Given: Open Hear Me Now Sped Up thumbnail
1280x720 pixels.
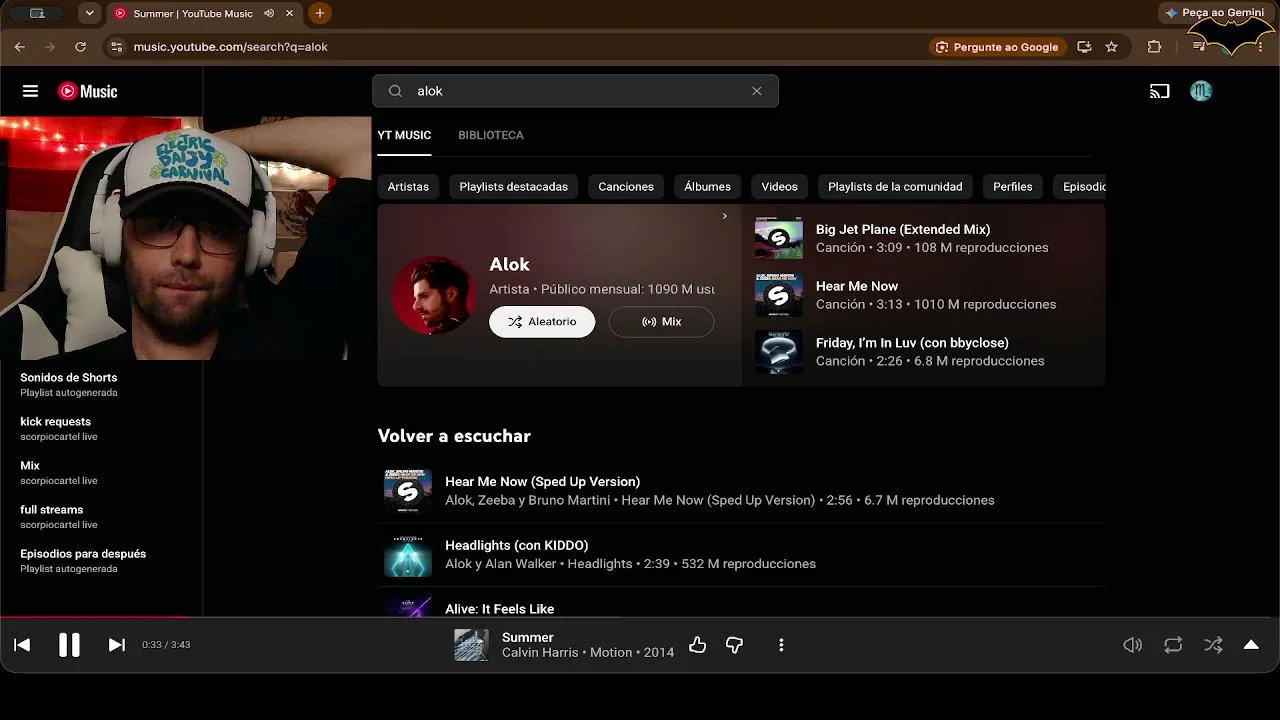Looking at the screenshot, I should (x=408, y=491).
